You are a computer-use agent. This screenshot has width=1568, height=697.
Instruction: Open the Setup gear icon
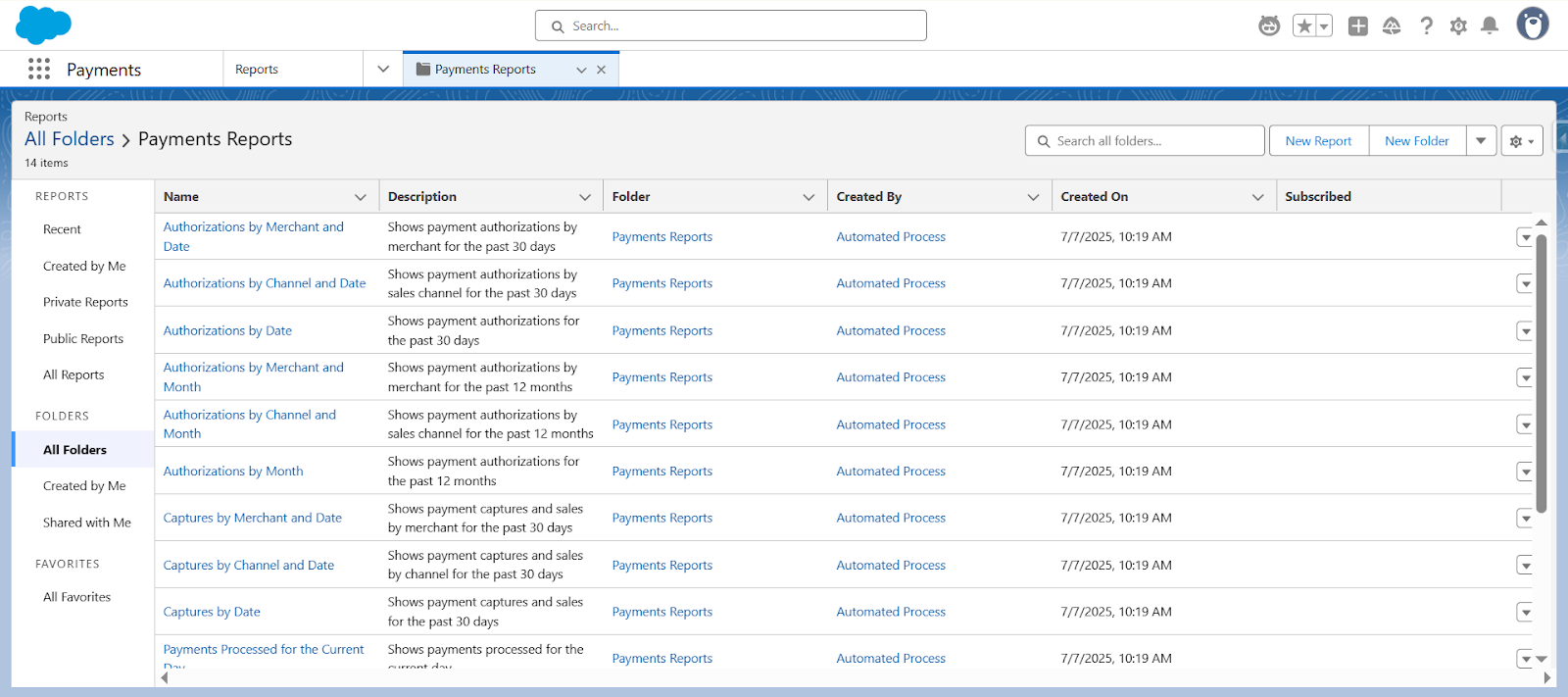pyautogui.click(x=1458, y=25)
